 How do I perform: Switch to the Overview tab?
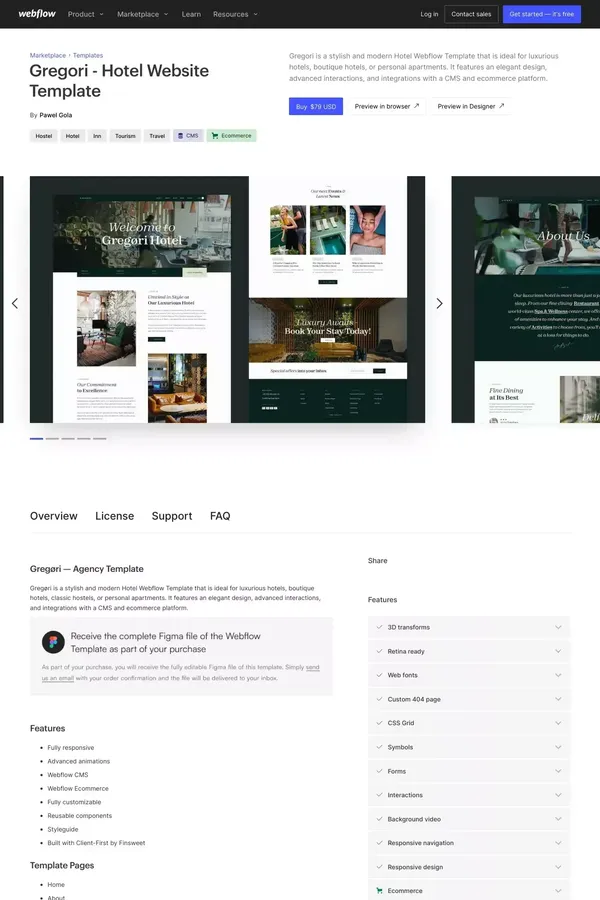[53, 516]
